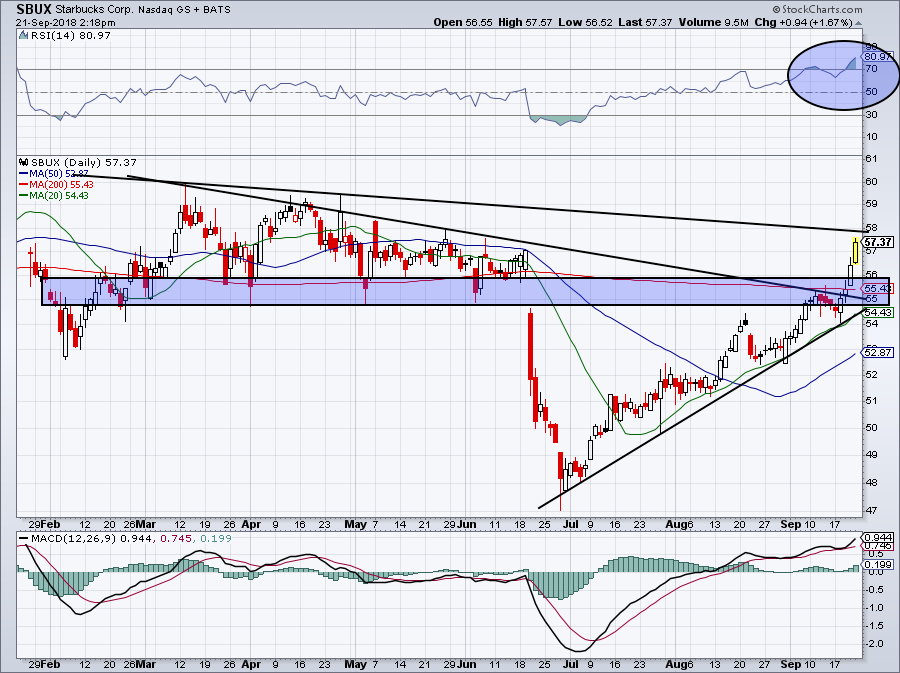Click the Last 57.37 value in the header

646,22
